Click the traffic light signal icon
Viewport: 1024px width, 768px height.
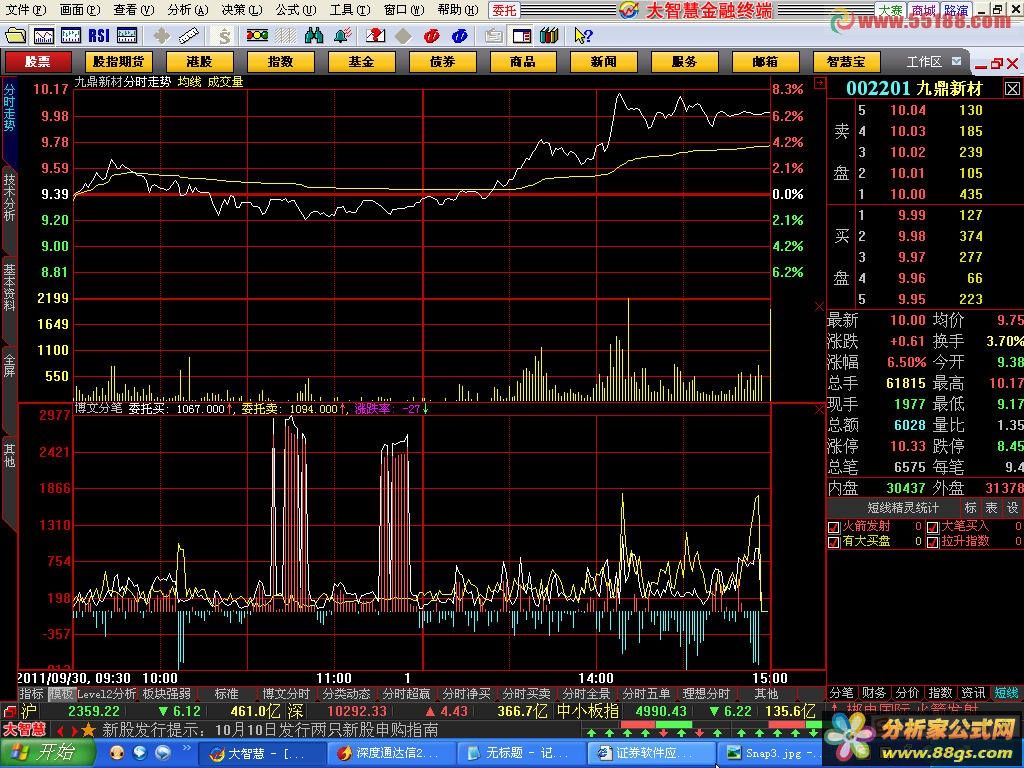click(x=257, y=36)
